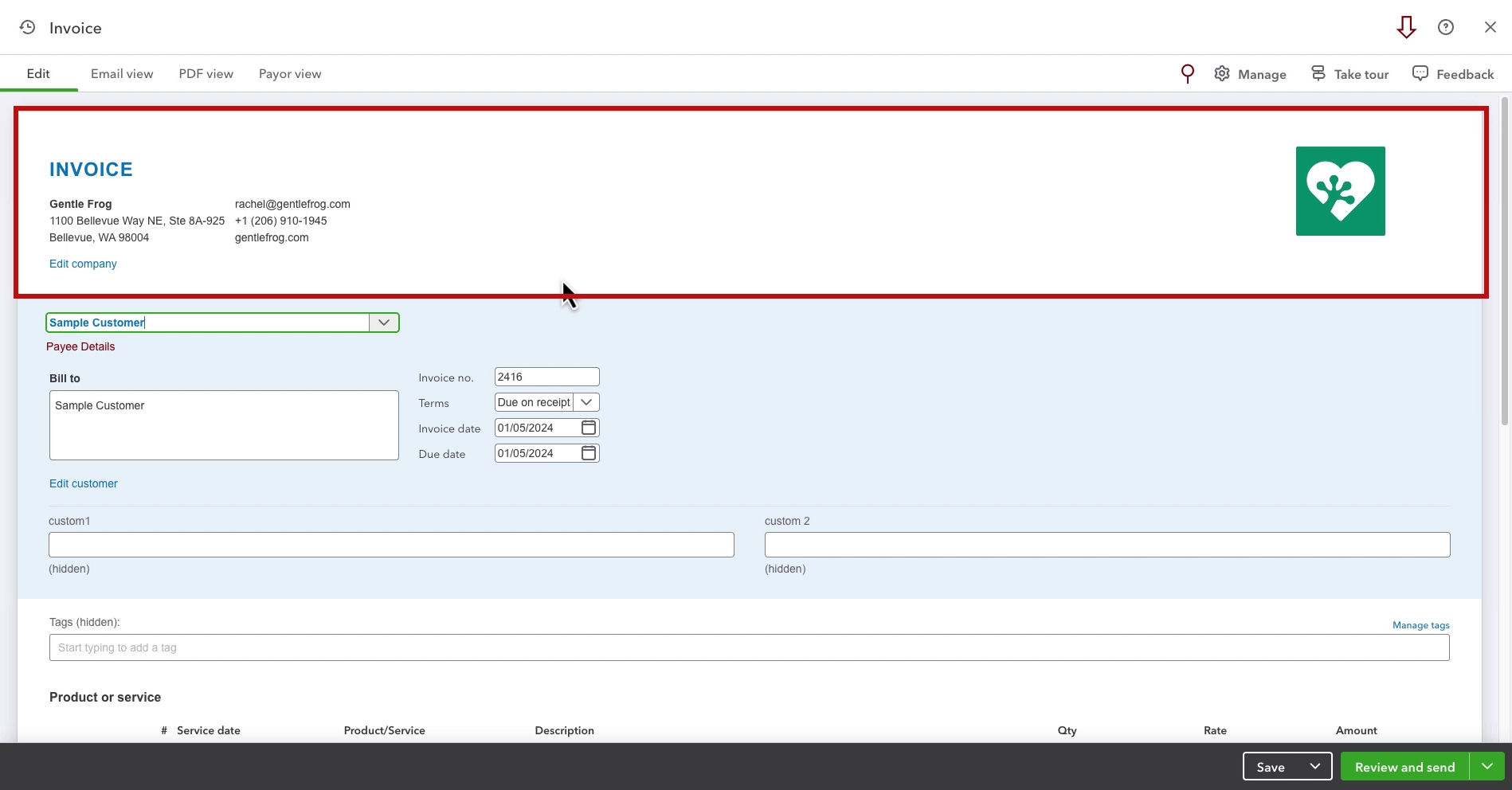Open the Due date calendar picker

click(589, 453)
